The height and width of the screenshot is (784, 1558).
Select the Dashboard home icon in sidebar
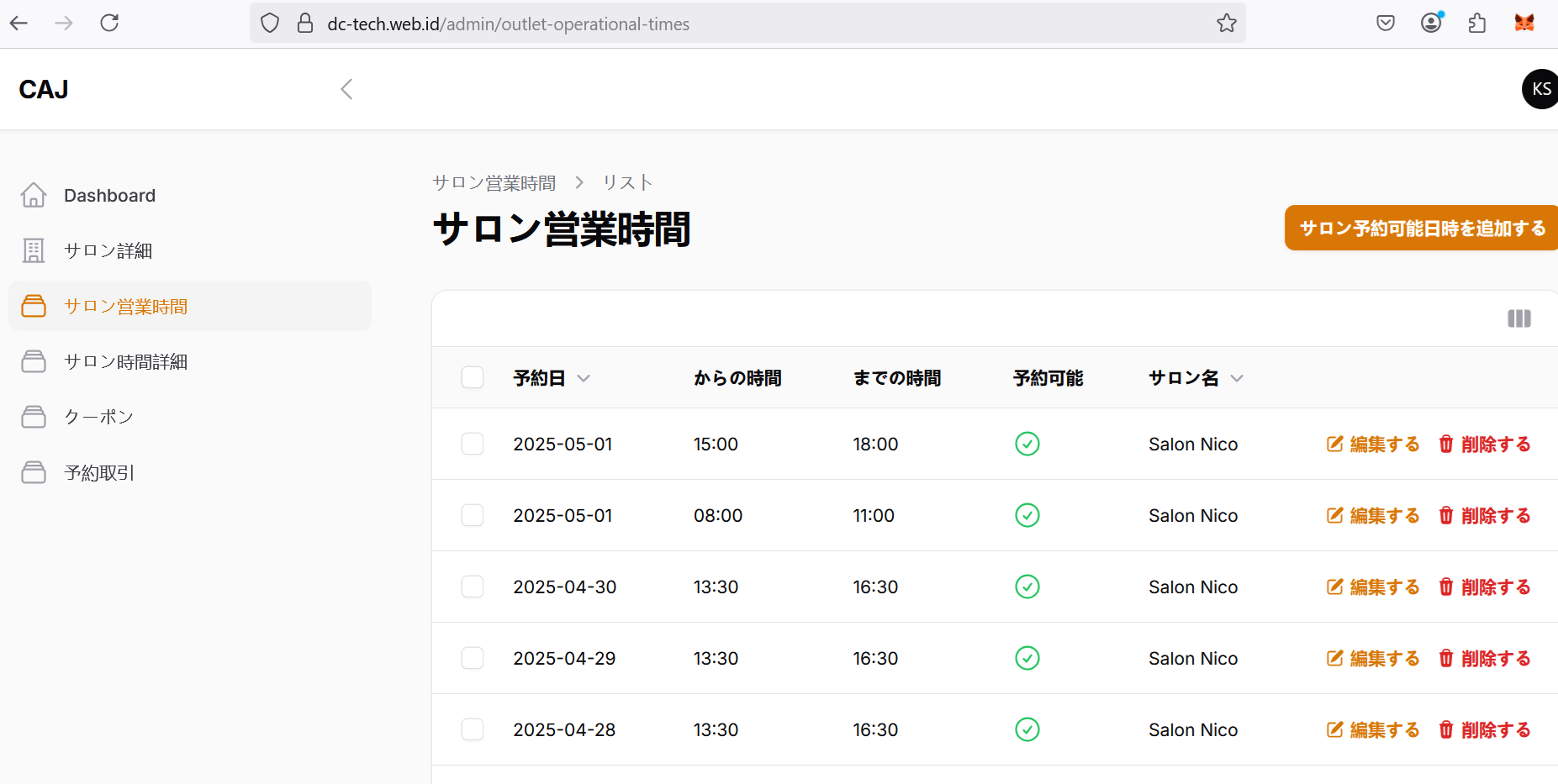click(34, 194)
